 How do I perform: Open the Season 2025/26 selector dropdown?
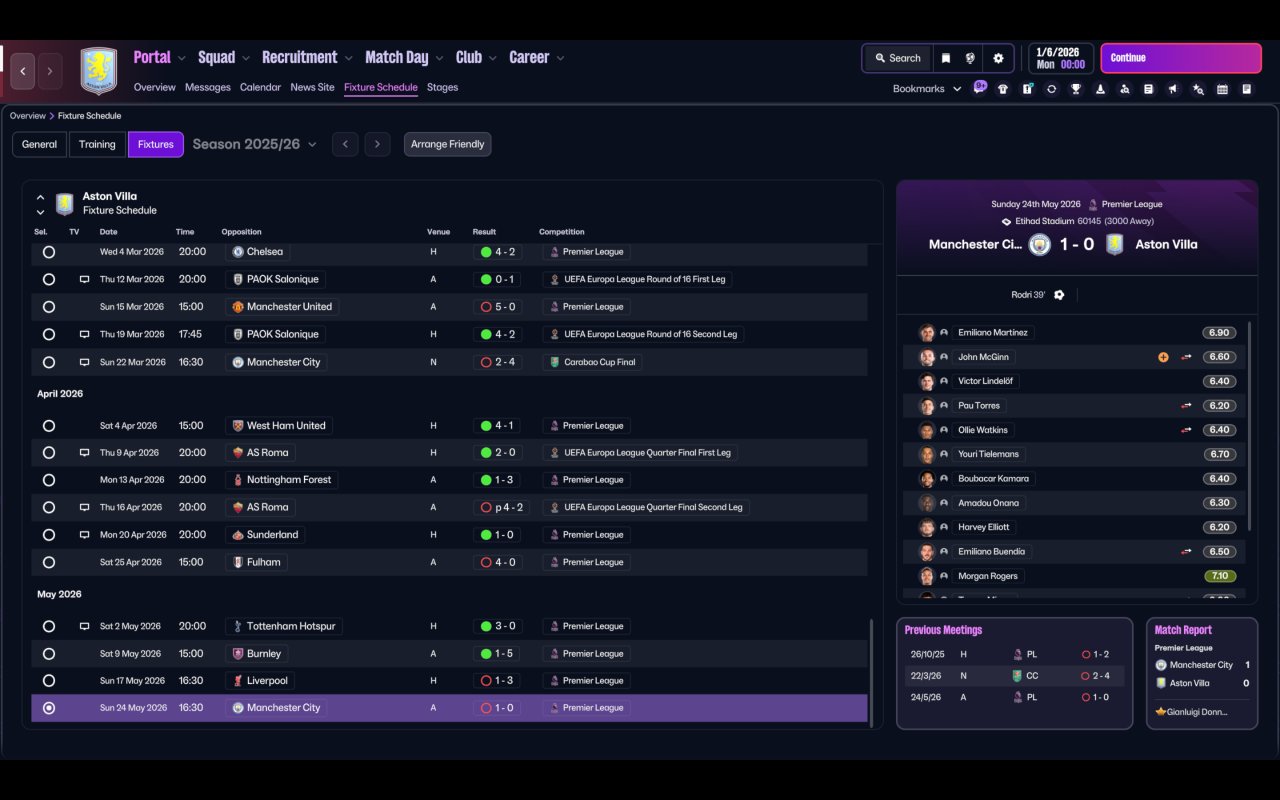254,144
